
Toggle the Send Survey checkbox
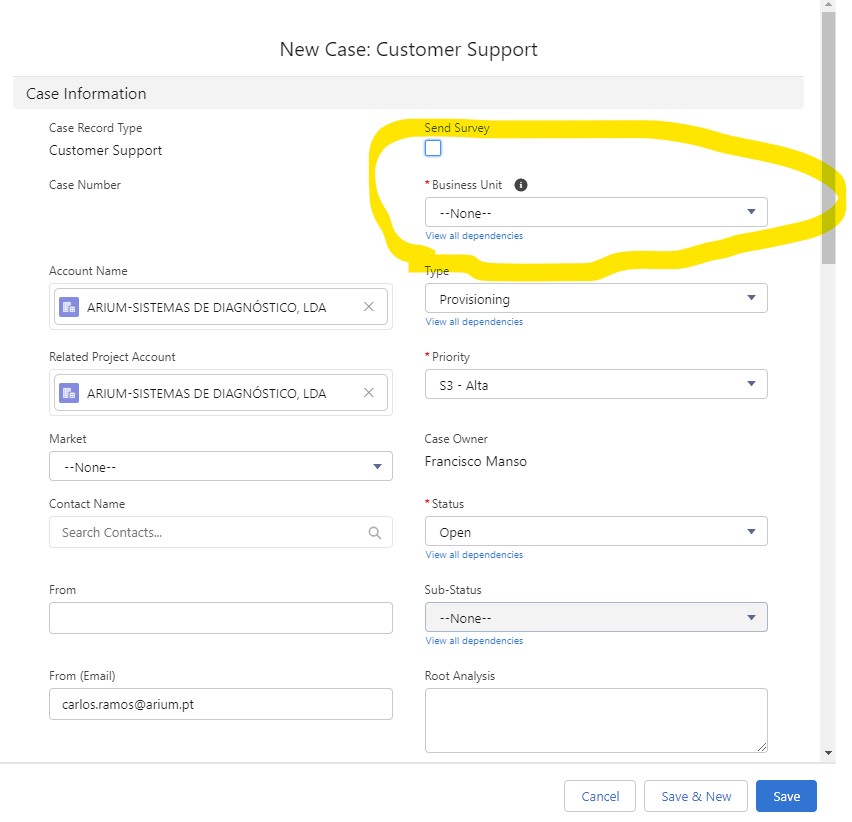point(433,149)
